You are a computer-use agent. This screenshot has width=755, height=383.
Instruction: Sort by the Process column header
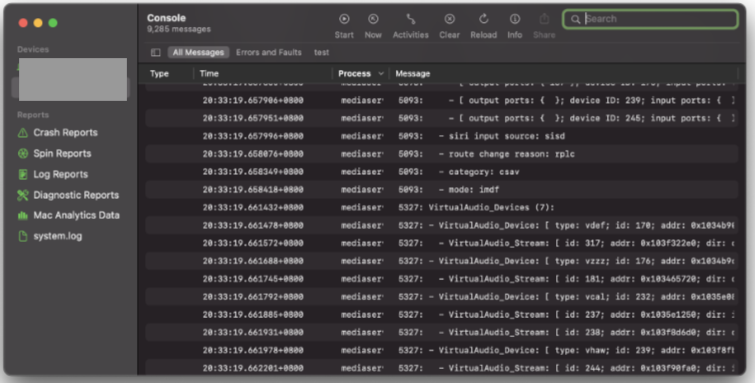click(x=354, y=74)
